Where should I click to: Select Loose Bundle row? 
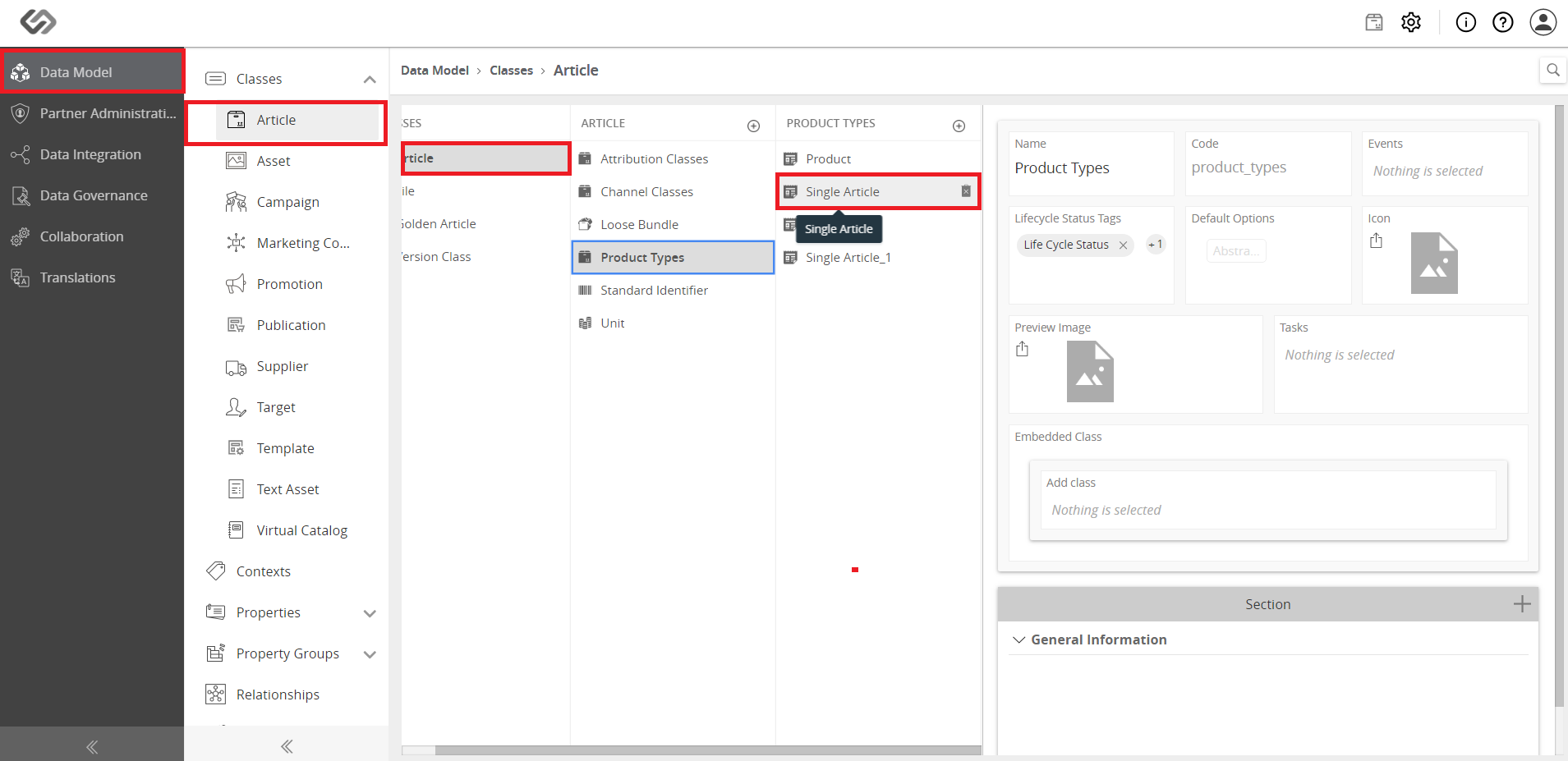click(x=673, y=224)
